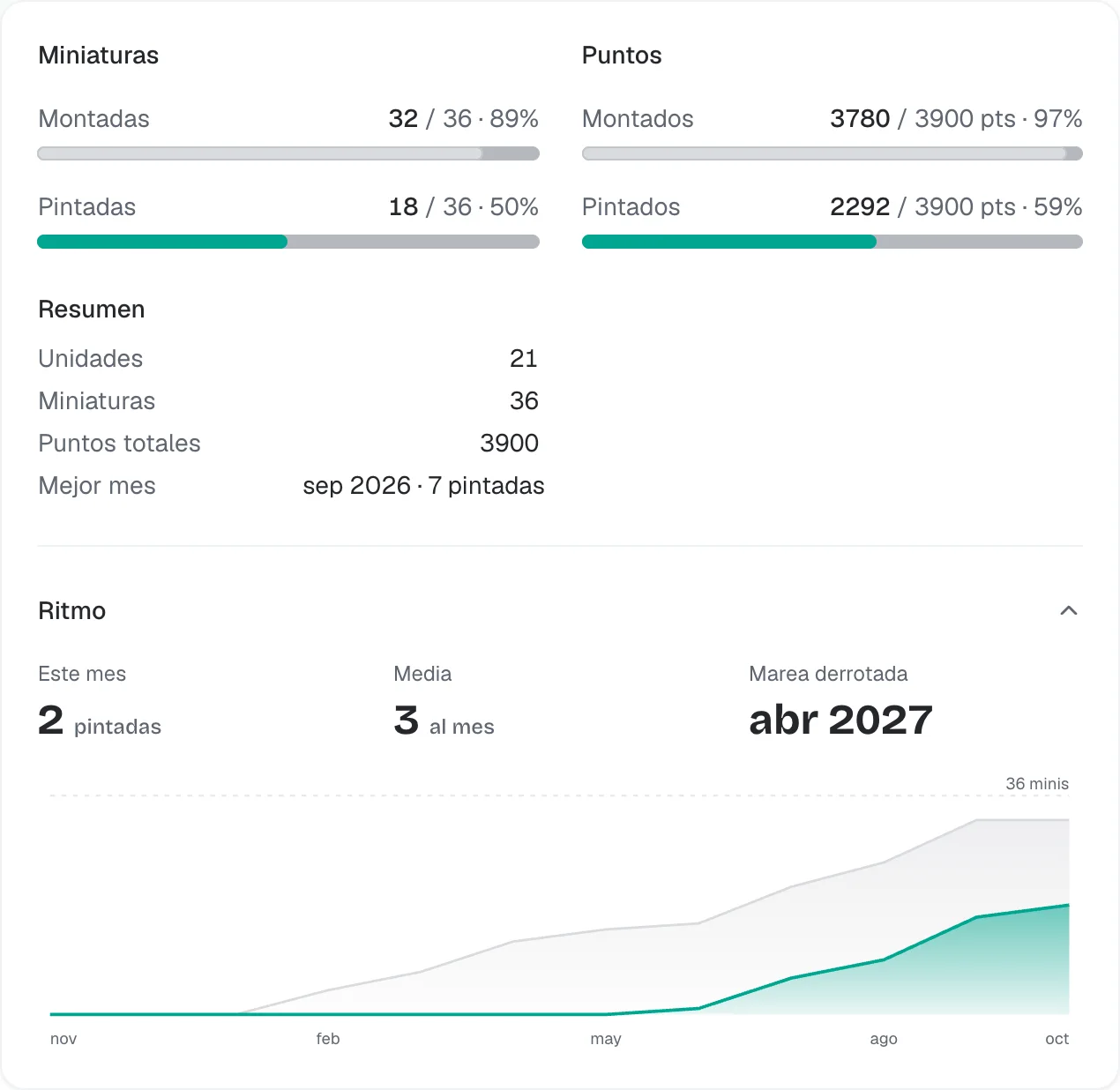
Task: Click the "Este mes" stat label
Action: click(82, 674)
